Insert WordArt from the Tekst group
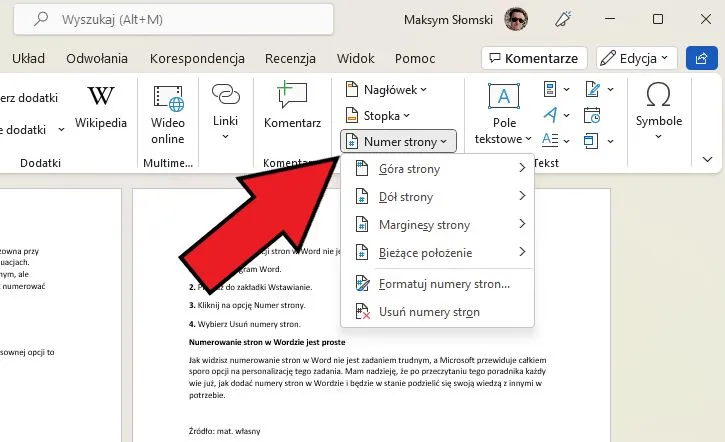The width and height of the screenshot is (725, 442). [x=550, y=115]
